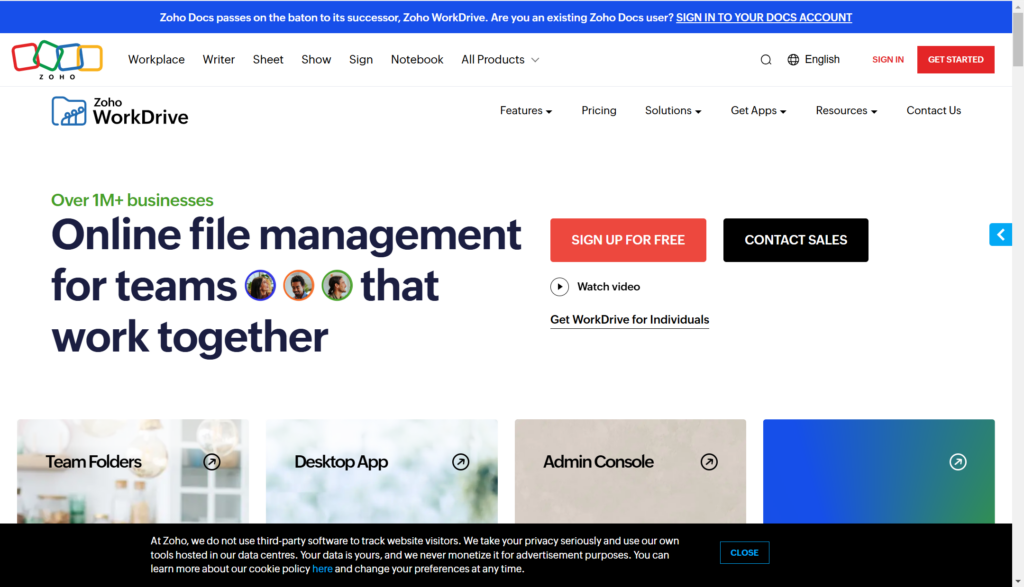Open the arrow icon on Admin Console card
The height and width of the screenshot is (587, 1024).
[709, 462]
